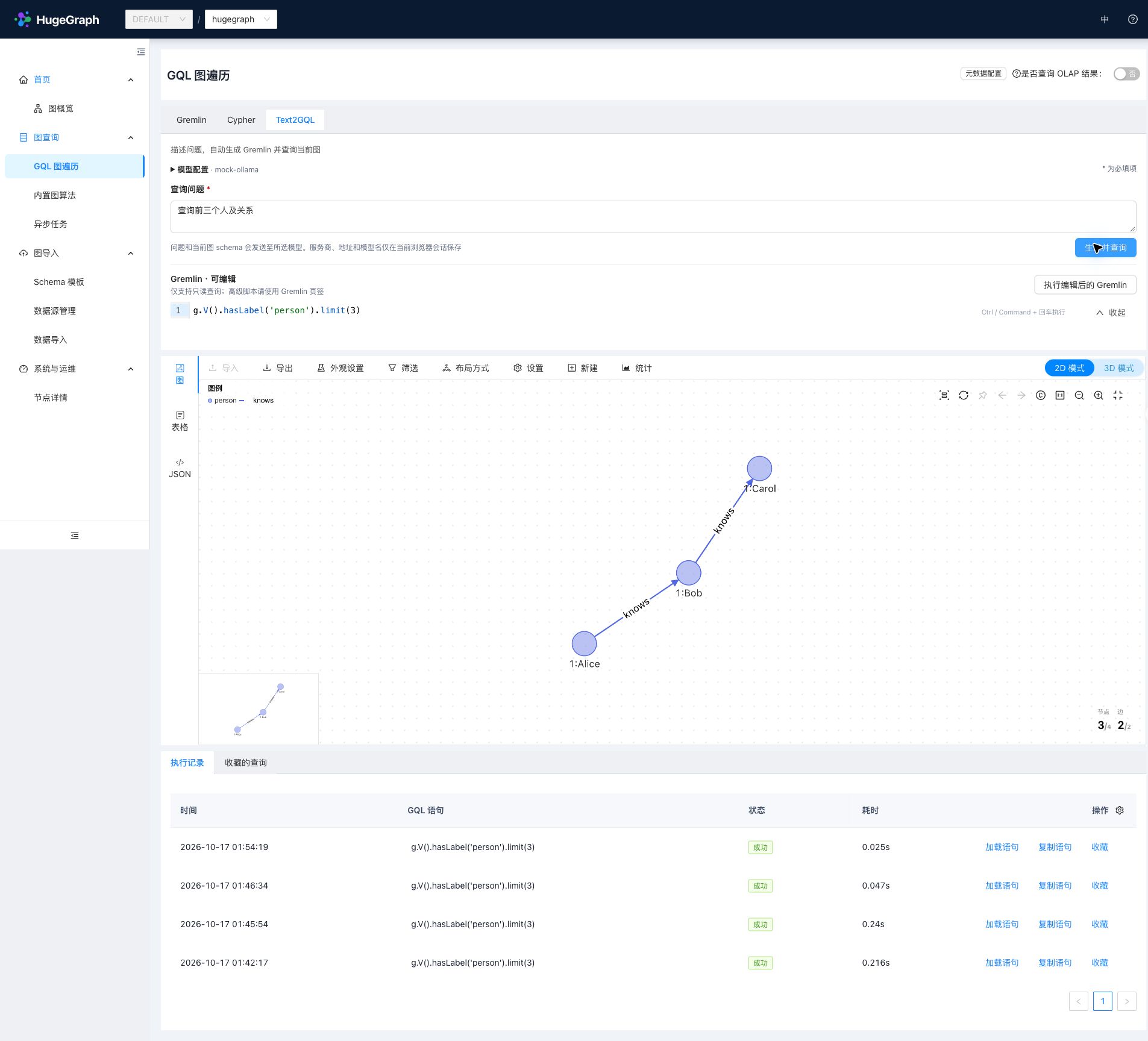Open the JSON result view
This screenshot has width=1148, height=1041.
pos(180,468)
